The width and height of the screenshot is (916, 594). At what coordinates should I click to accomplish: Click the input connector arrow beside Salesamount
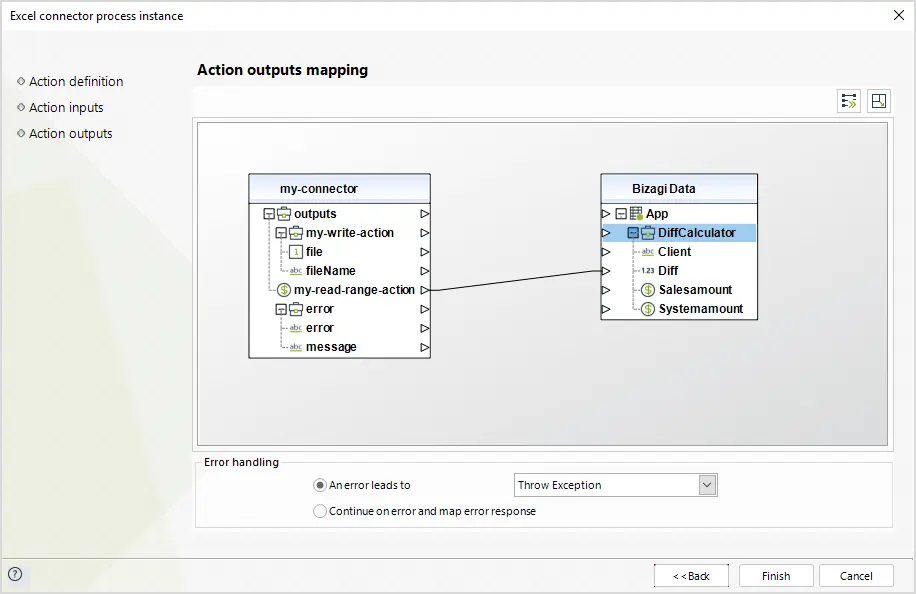pos(606,290)
